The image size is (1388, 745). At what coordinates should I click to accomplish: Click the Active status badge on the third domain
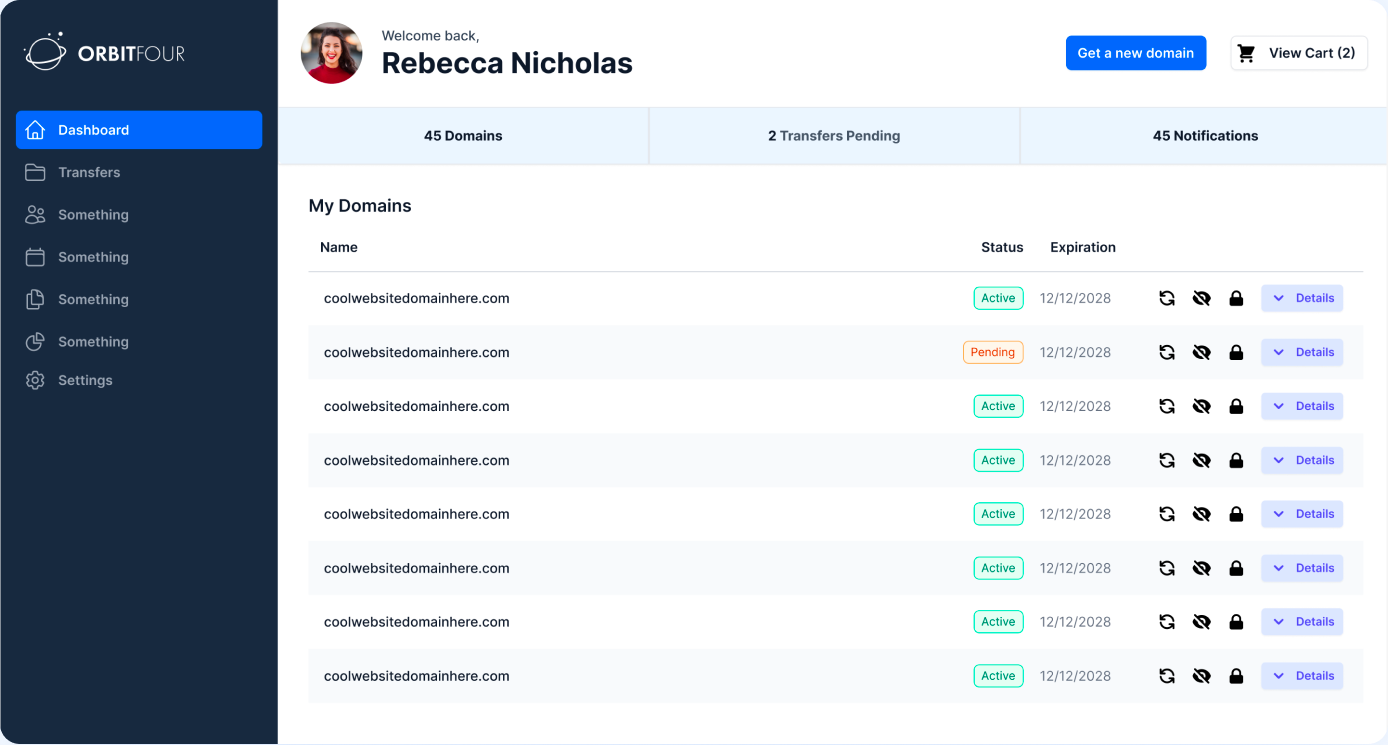pyautogui.click(x=998, y=406)
